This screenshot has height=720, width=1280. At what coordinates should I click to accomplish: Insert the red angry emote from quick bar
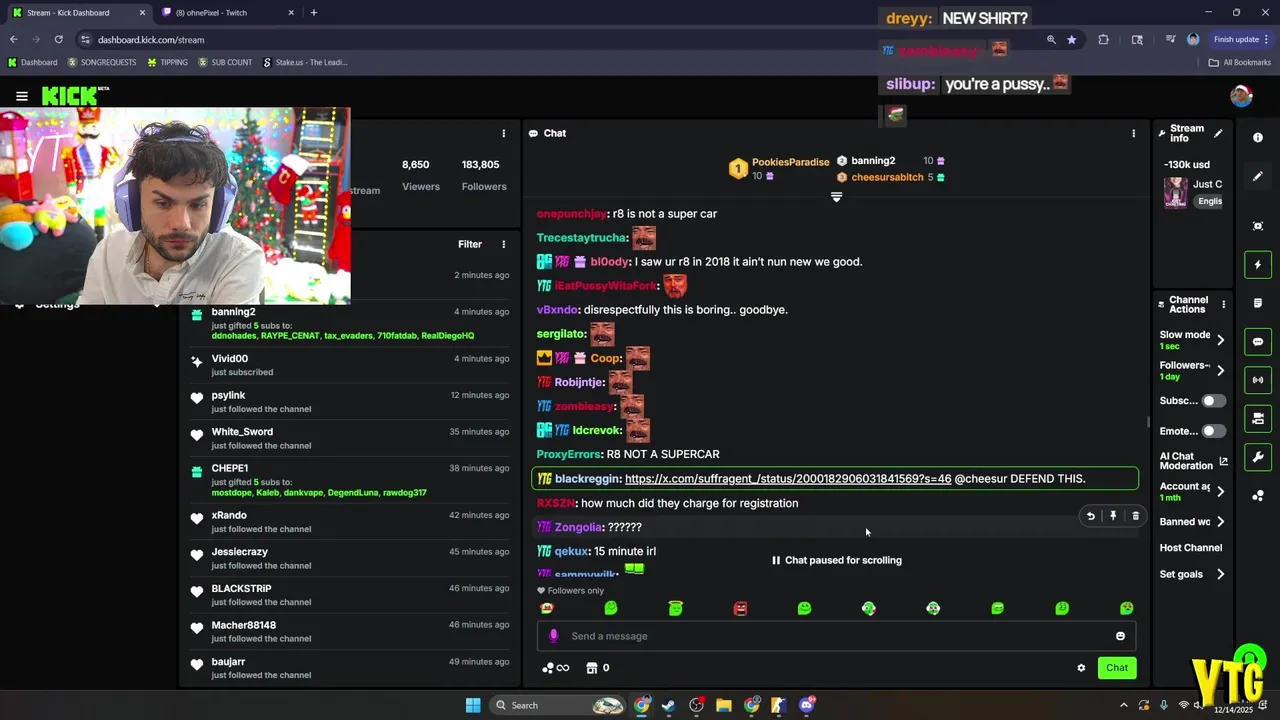pyautogui.click(x=740, y=608)
